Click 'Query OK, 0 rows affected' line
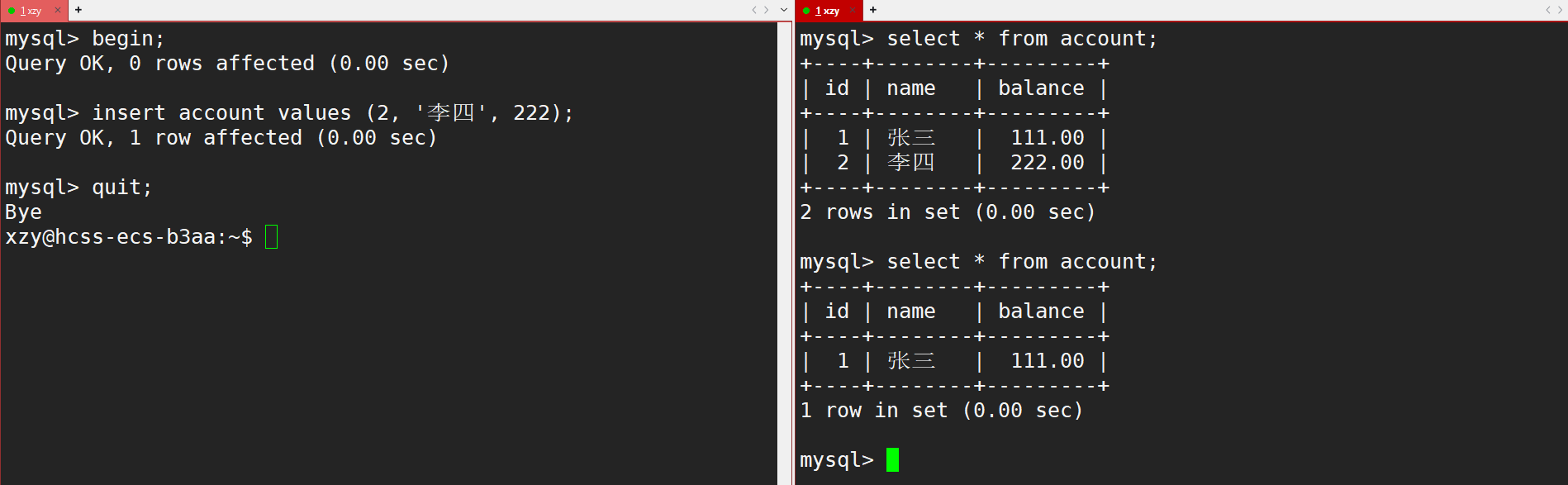The width and height of the screenshot is (1568, 485). 227,64
